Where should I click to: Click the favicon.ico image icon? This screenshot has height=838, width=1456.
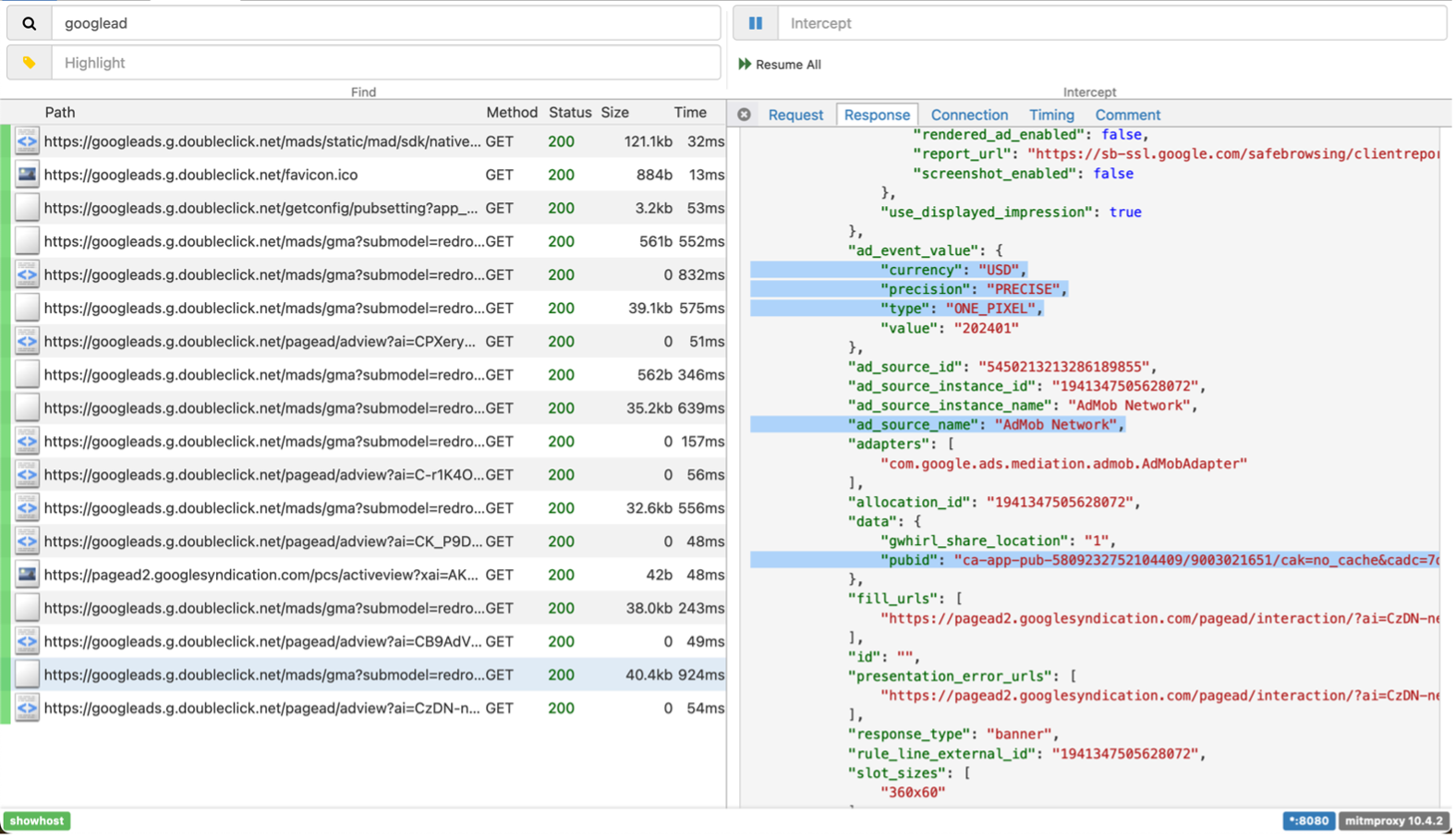click(x=27, y=175)
